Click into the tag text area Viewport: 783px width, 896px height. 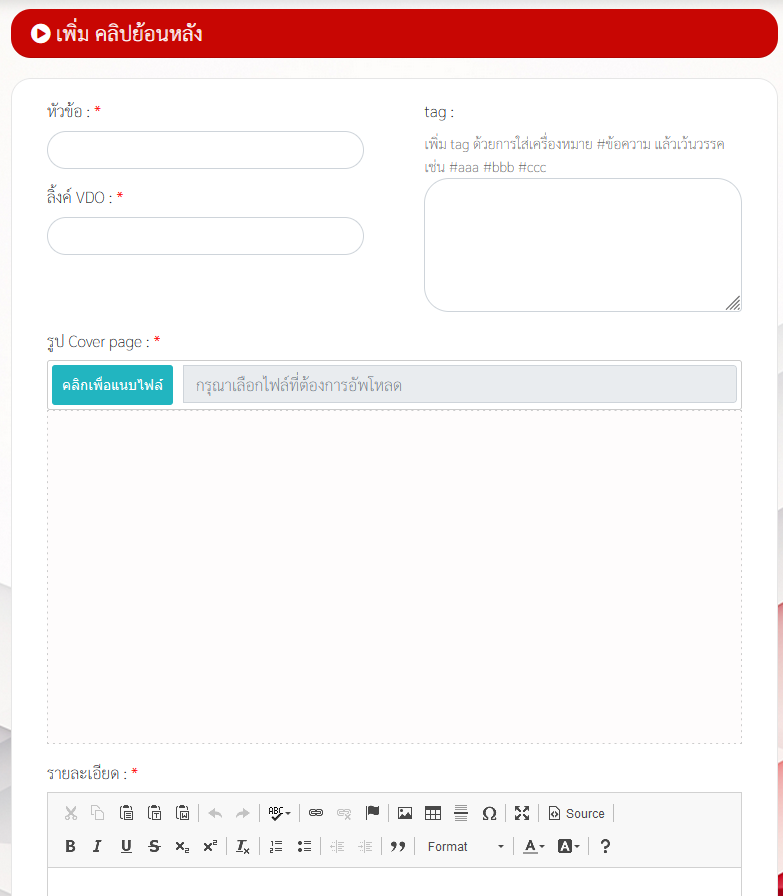click(582, 245)
